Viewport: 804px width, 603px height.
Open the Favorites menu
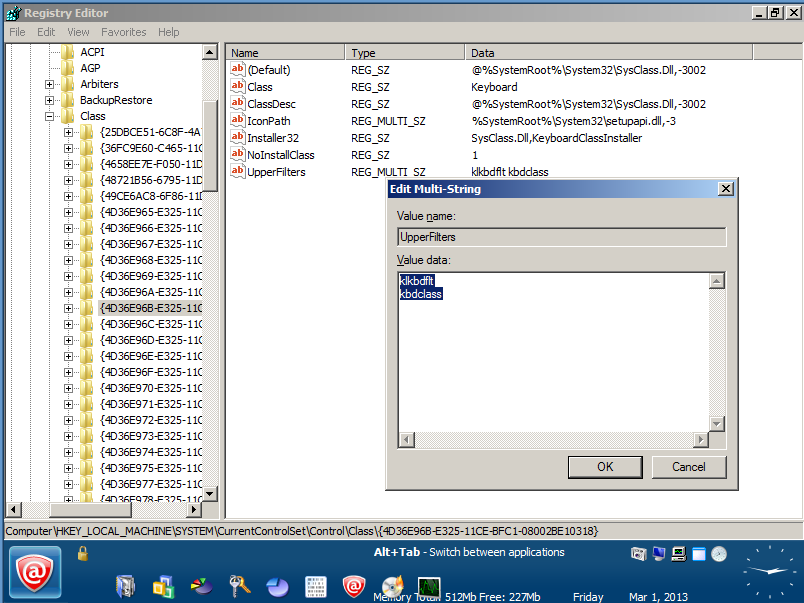click(x=124, y=32)
